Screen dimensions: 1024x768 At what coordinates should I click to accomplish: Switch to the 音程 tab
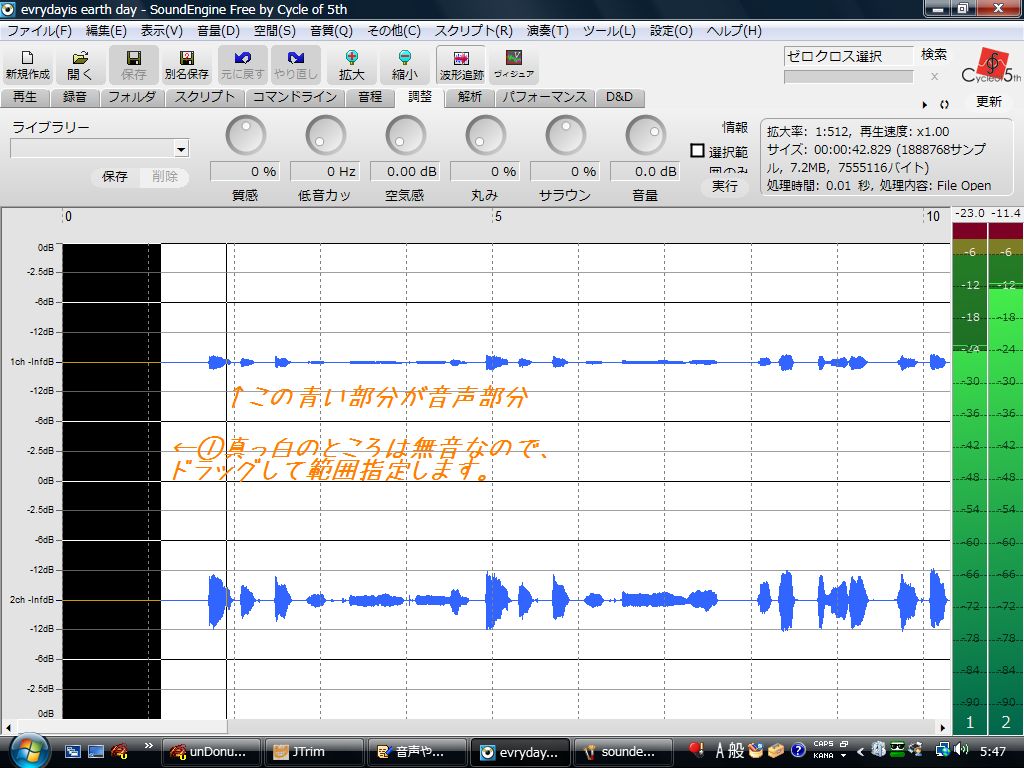tap(370, 97)
